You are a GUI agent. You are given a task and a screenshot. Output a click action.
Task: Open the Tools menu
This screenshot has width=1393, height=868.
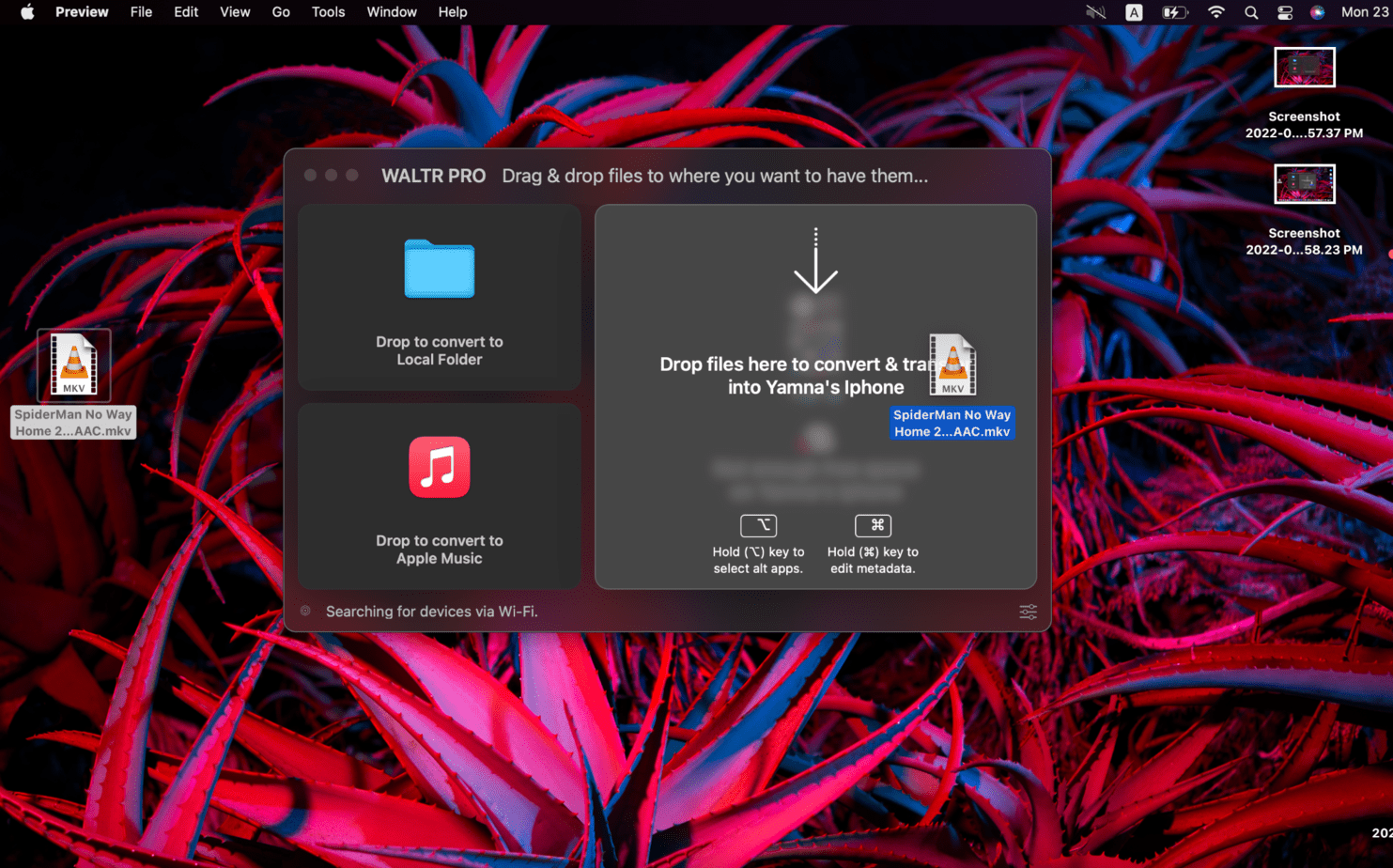point(328,12)
